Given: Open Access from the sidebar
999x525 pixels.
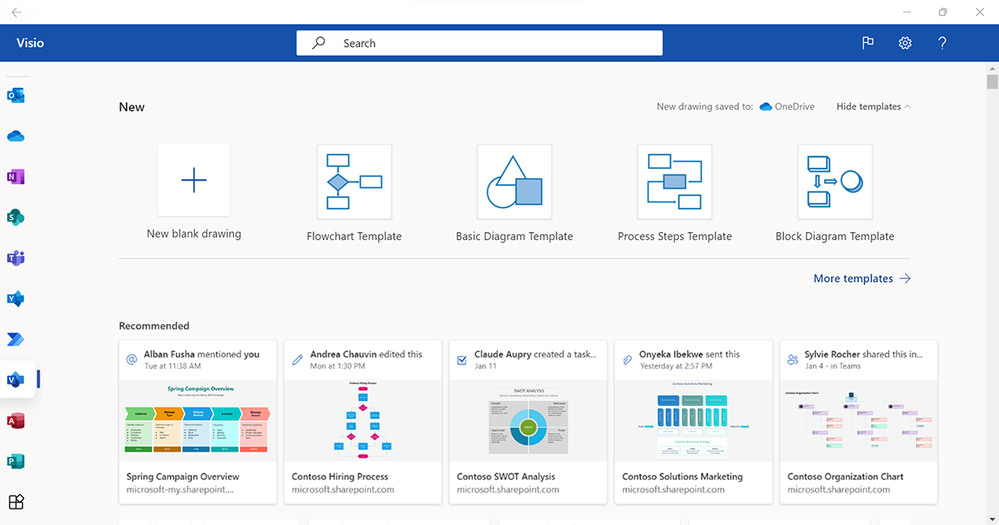Looking at the screenshot, I should coord(16,421).
